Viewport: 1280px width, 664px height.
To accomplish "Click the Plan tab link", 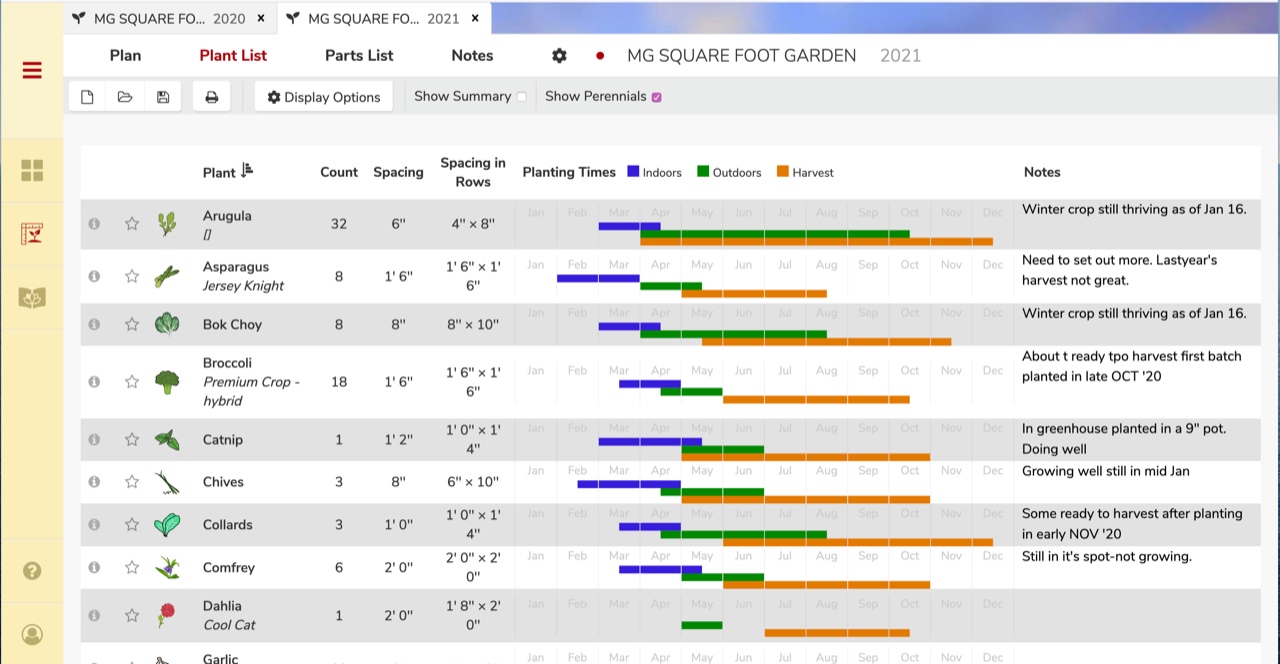I will coord(125,56).
